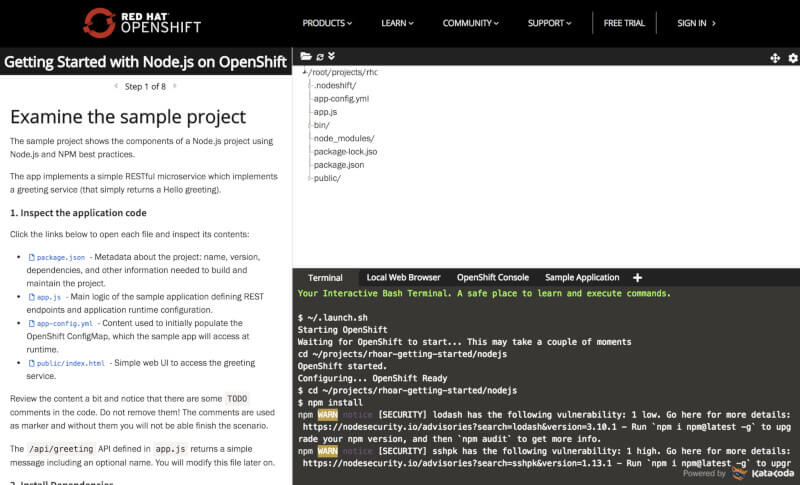
Task: Click double-chevron collapse icon in editor toolbar
Action: [x=331, y=56]
